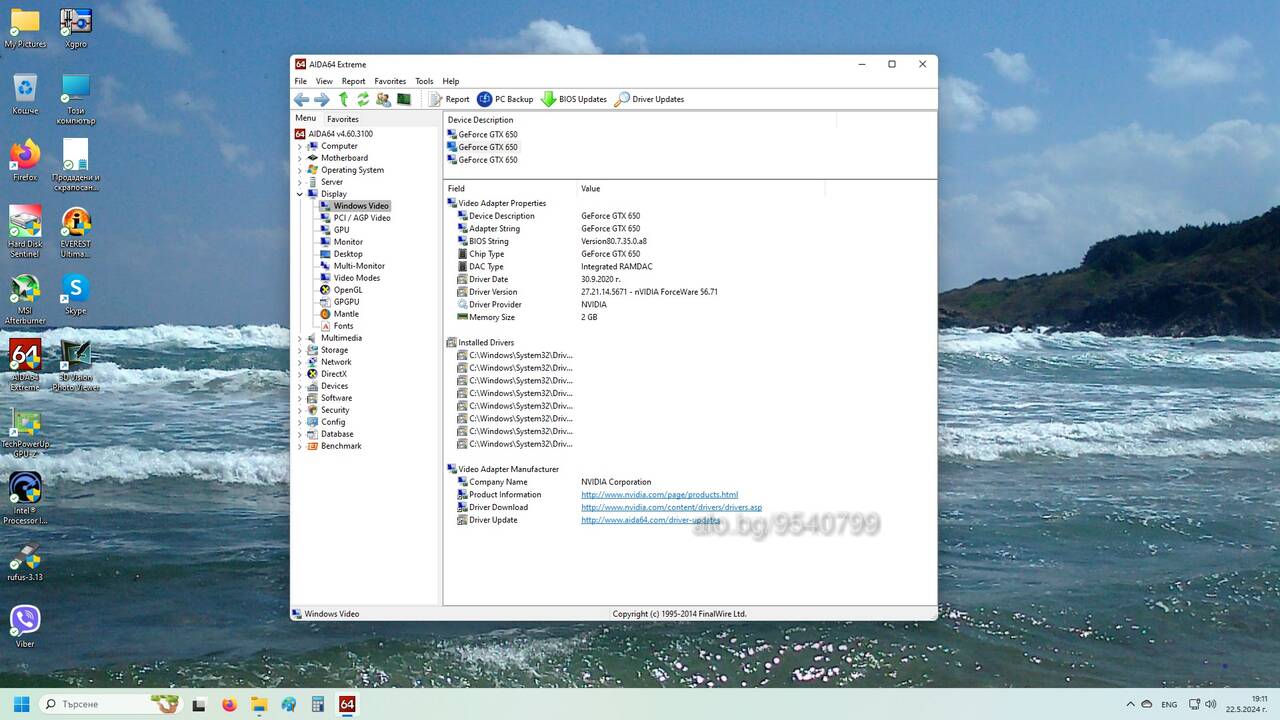The height and width of the screenshot is (720, 1280).
Task: Open the aida64.com driver-updates link
Action: 650,520
